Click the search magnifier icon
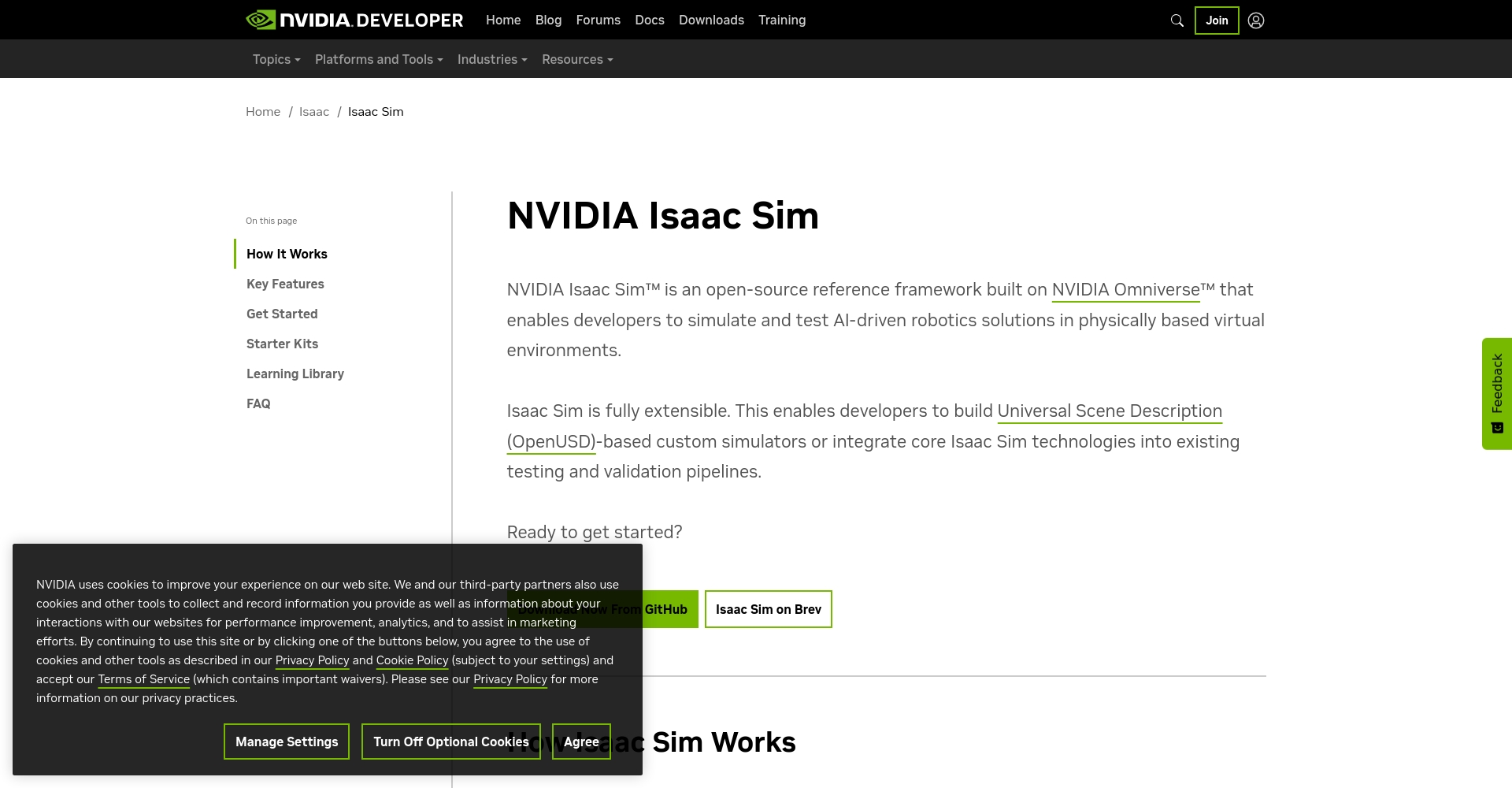Screen dimensions: 1512x788 pos(1177,20)
